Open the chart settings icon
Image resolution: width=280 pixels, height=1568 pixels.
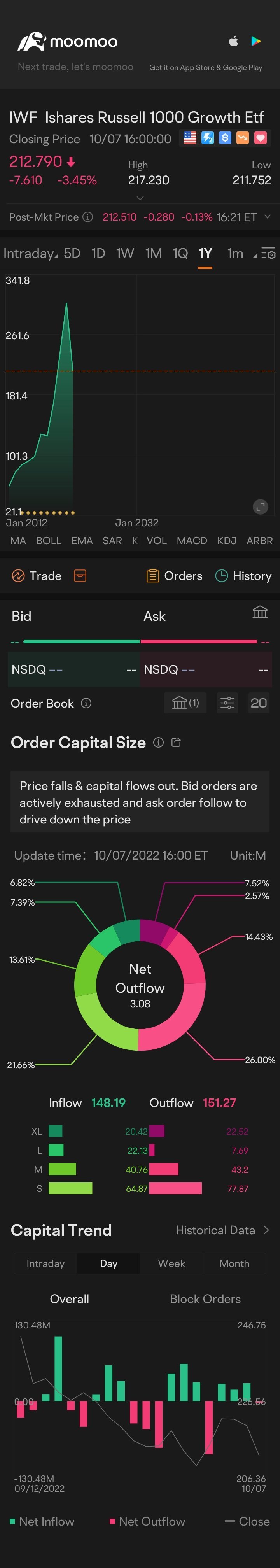click(268, 254)
